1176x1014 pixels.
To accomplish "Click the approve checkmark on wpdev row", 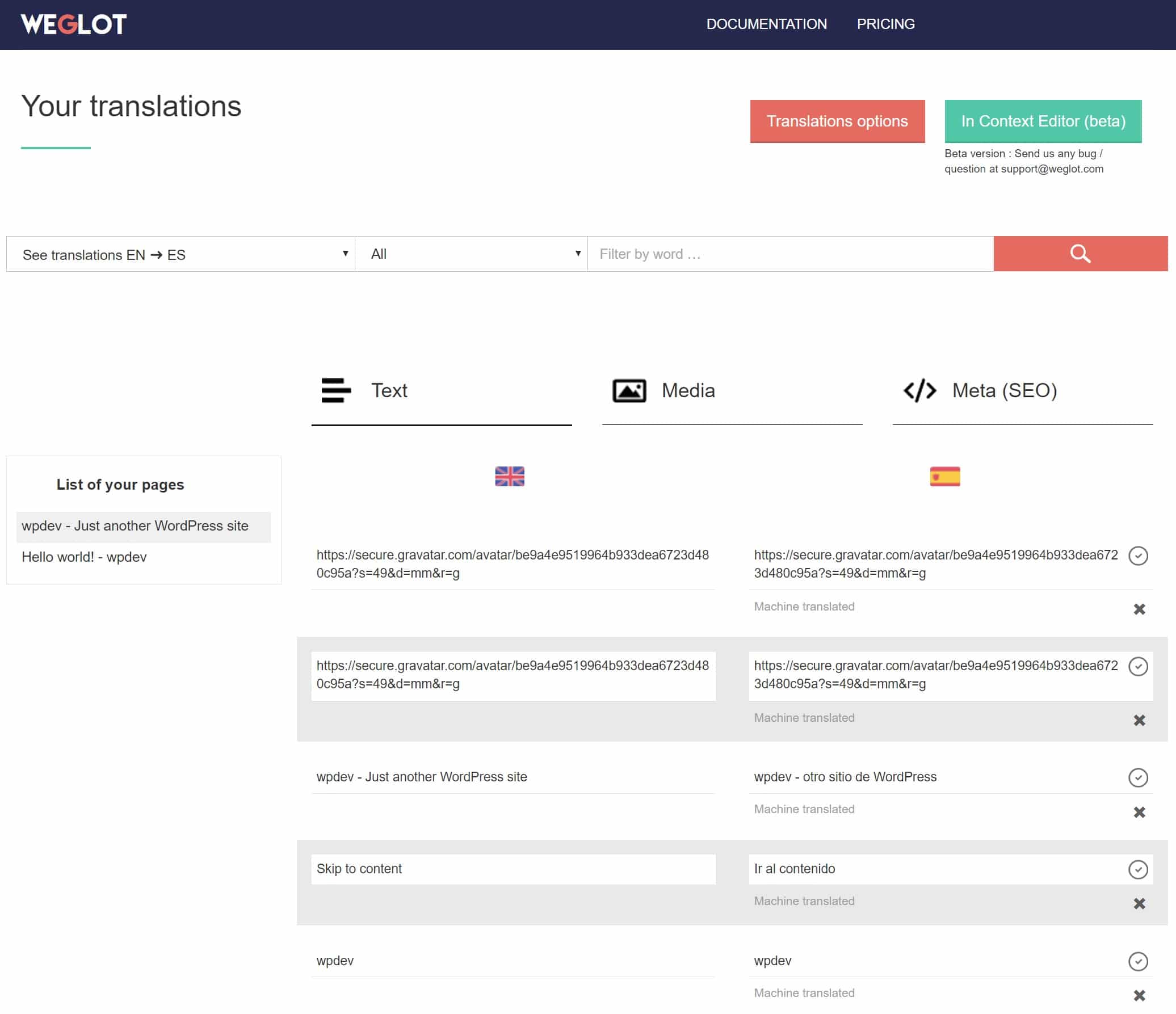I will point(1138,960).
